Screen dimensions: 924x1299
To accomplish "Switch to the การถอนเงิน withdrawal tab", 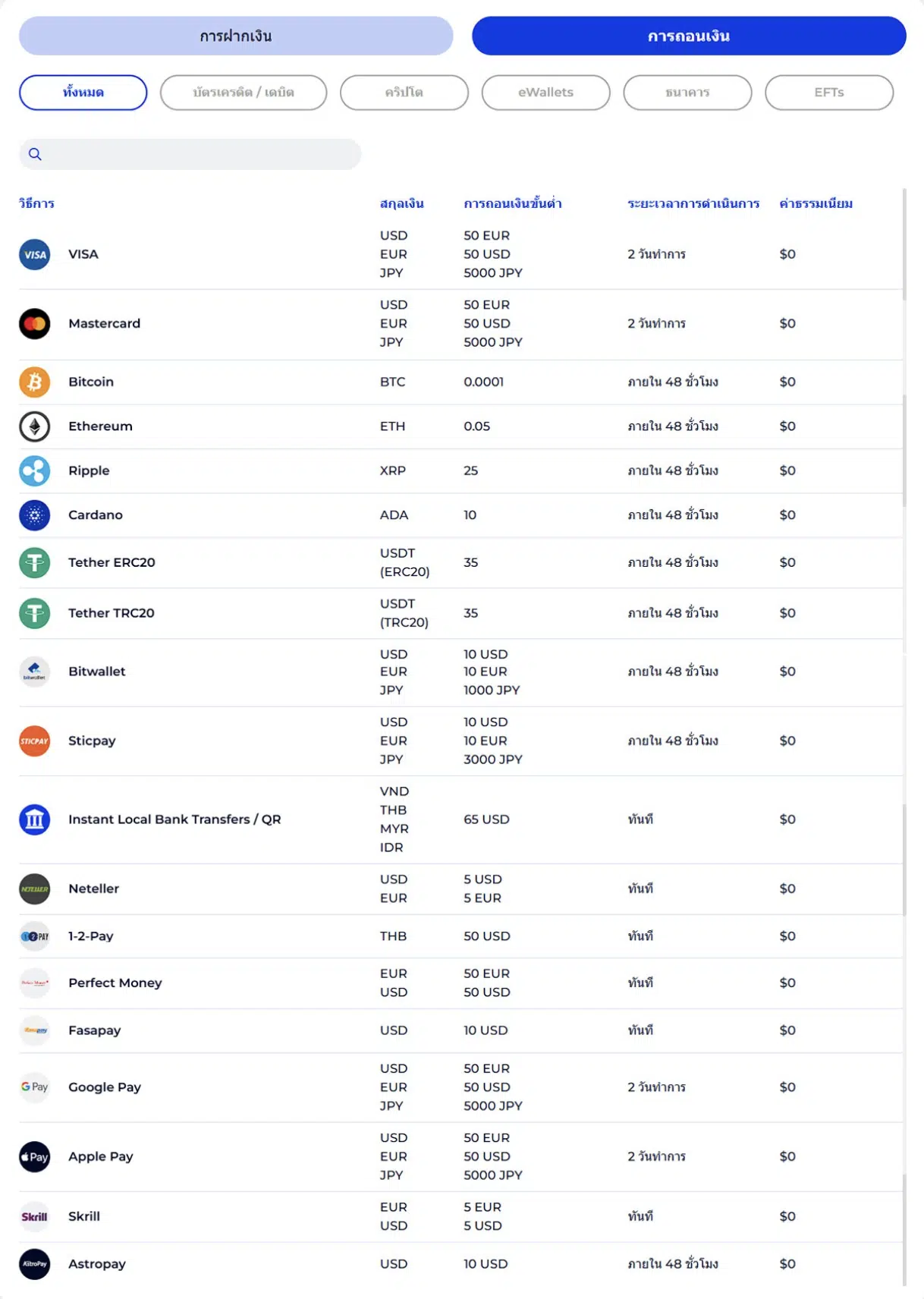I will pyautogui.click(x=689, y=36).
